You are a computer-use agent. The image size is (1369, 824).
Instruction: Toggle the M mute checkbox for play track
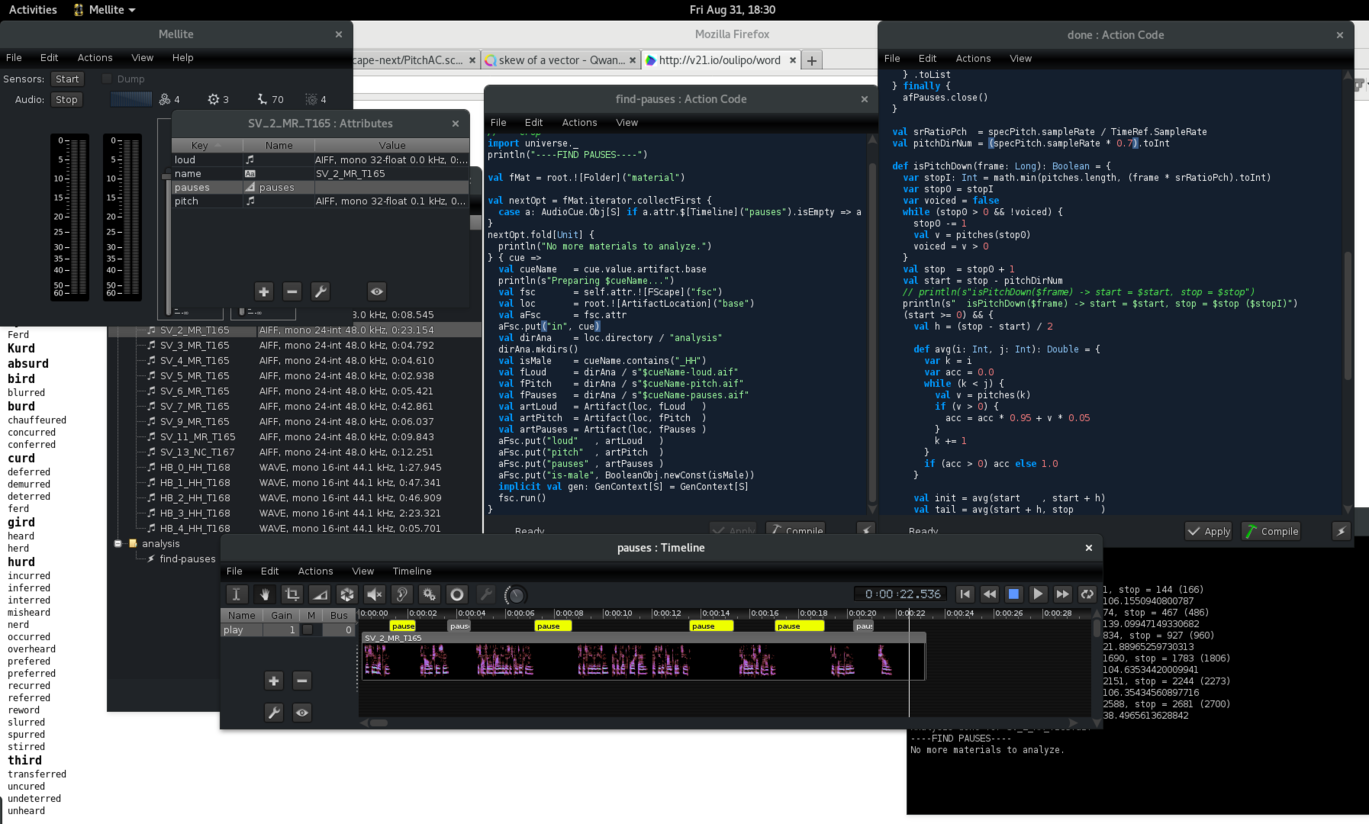[x=308, y=630]
